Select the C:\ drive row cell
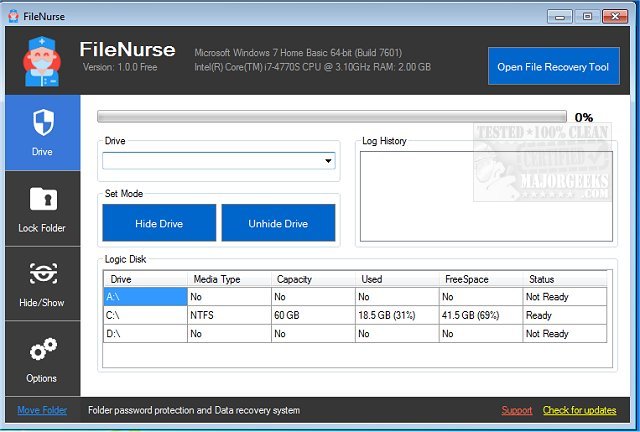Image resolution: width=640 pixels, height=432 pixels. pos(145,315)
